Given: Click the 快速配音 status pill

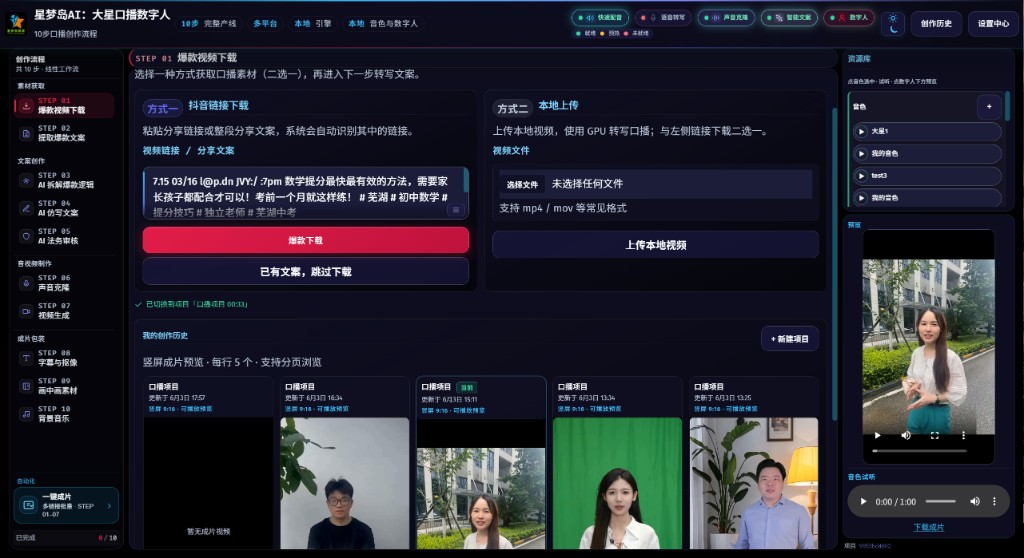Looking at the screenshot, I should tap(600, 18).
